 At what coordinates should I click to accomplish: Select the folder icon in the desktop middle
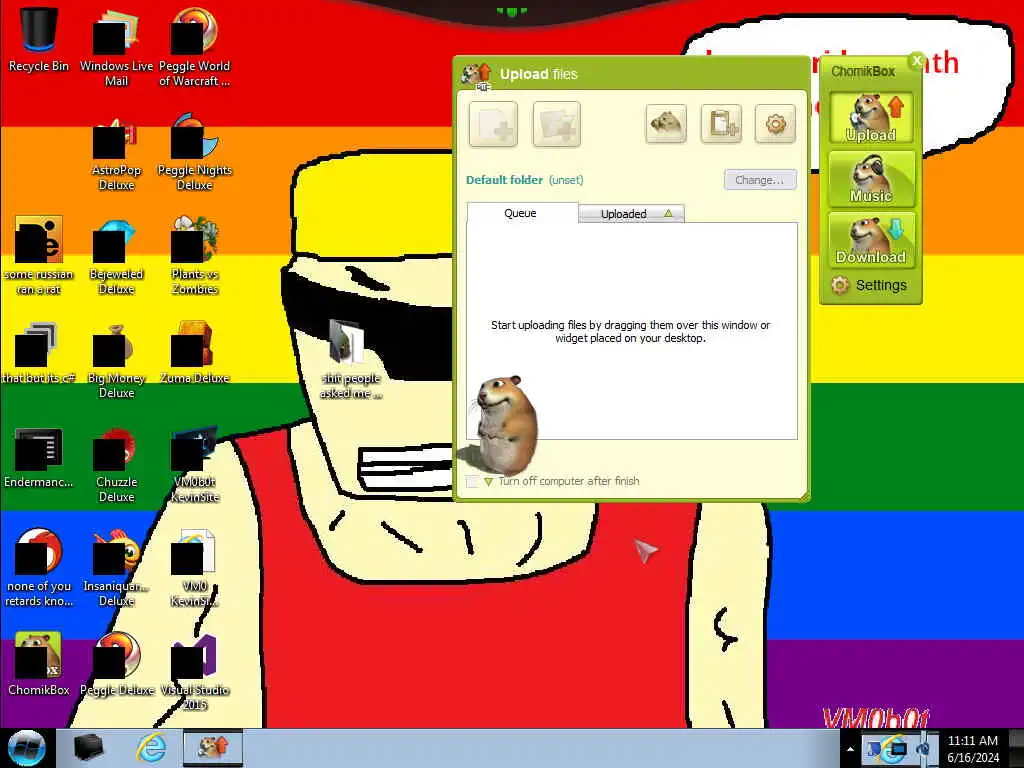click(x=350, y=359)
